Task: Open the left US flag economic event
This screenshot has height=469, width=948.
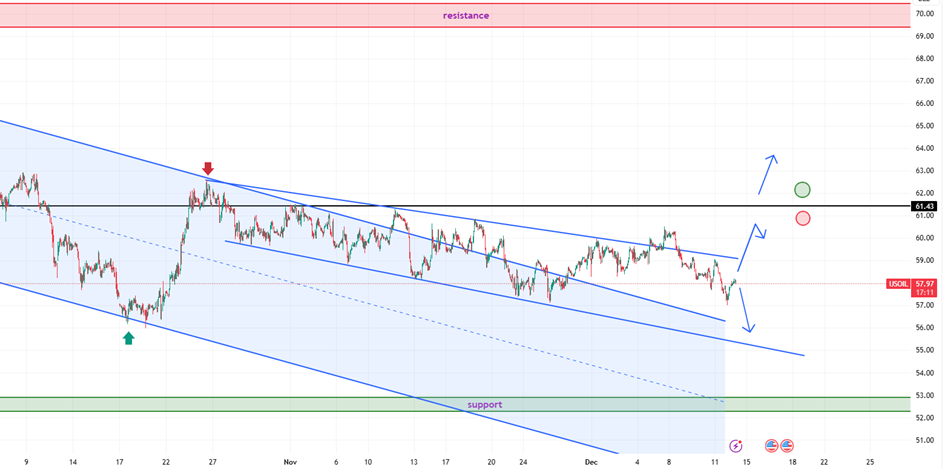Action: (x=771, y=445)
